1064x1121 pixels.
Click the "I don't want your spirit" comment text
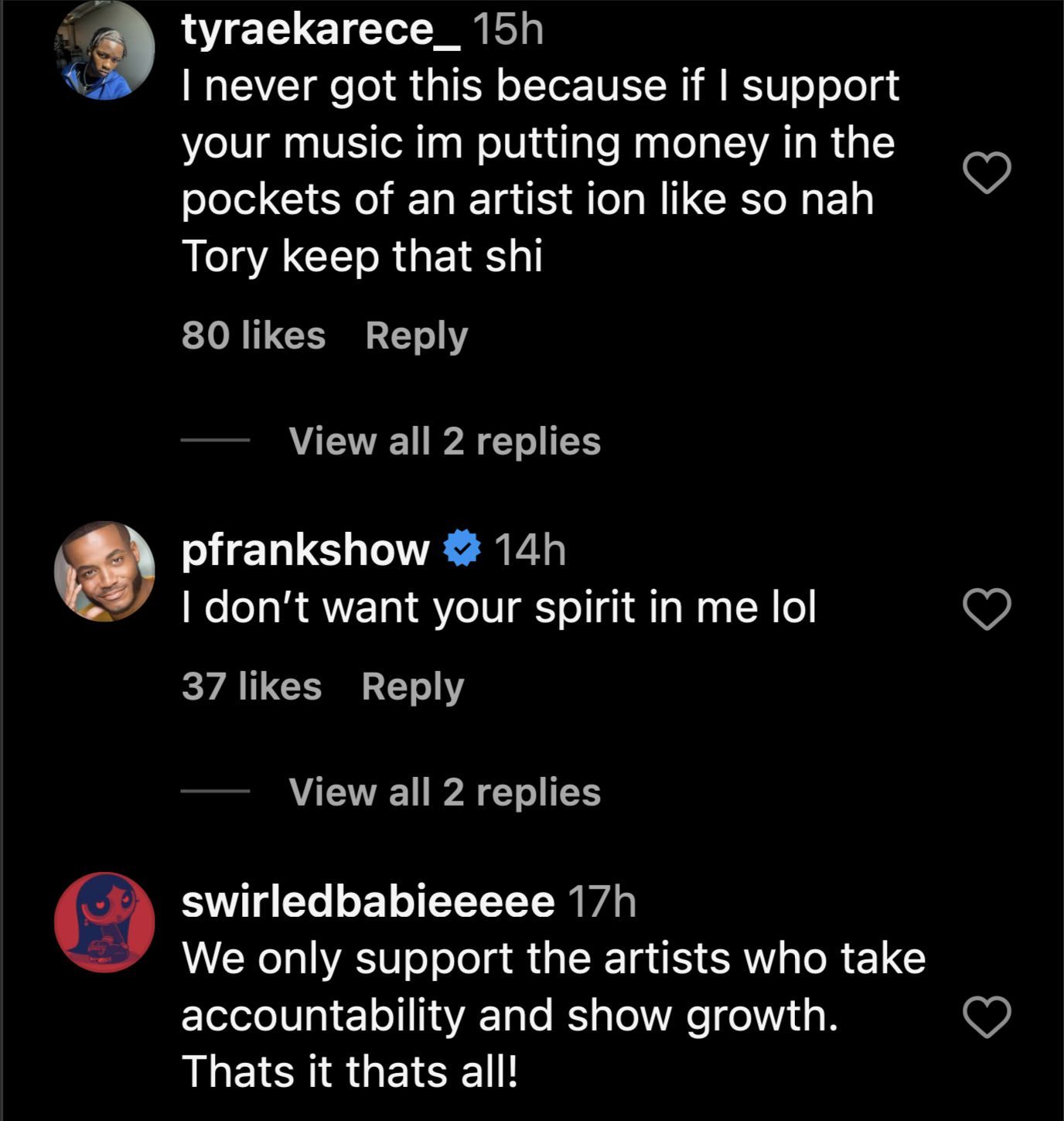[x=499, y=607]
